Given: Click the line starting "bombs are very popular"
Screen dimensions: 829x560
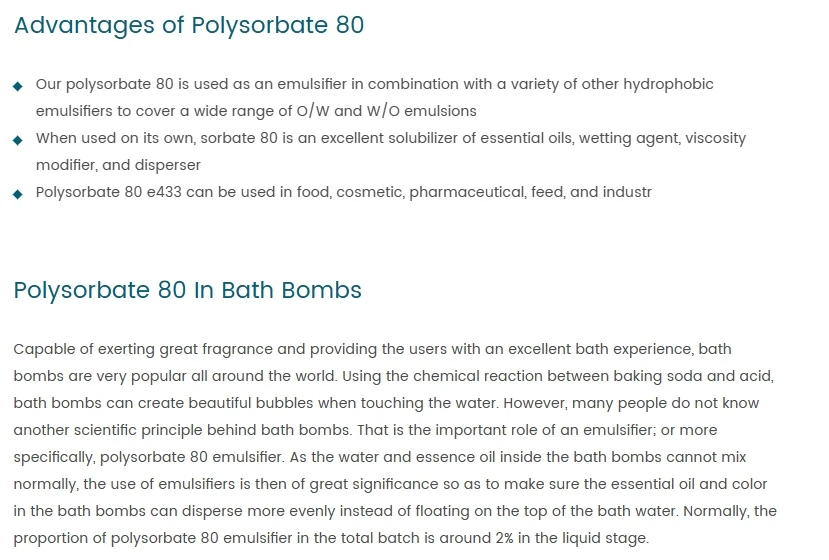Looking at the screenshot, I should point(394,377).
